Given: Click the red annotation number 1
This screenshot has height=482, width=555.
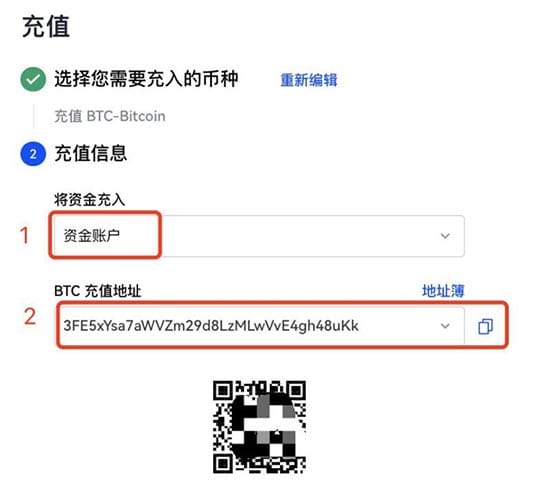Looking at the screenshot, I should point(24,235).
